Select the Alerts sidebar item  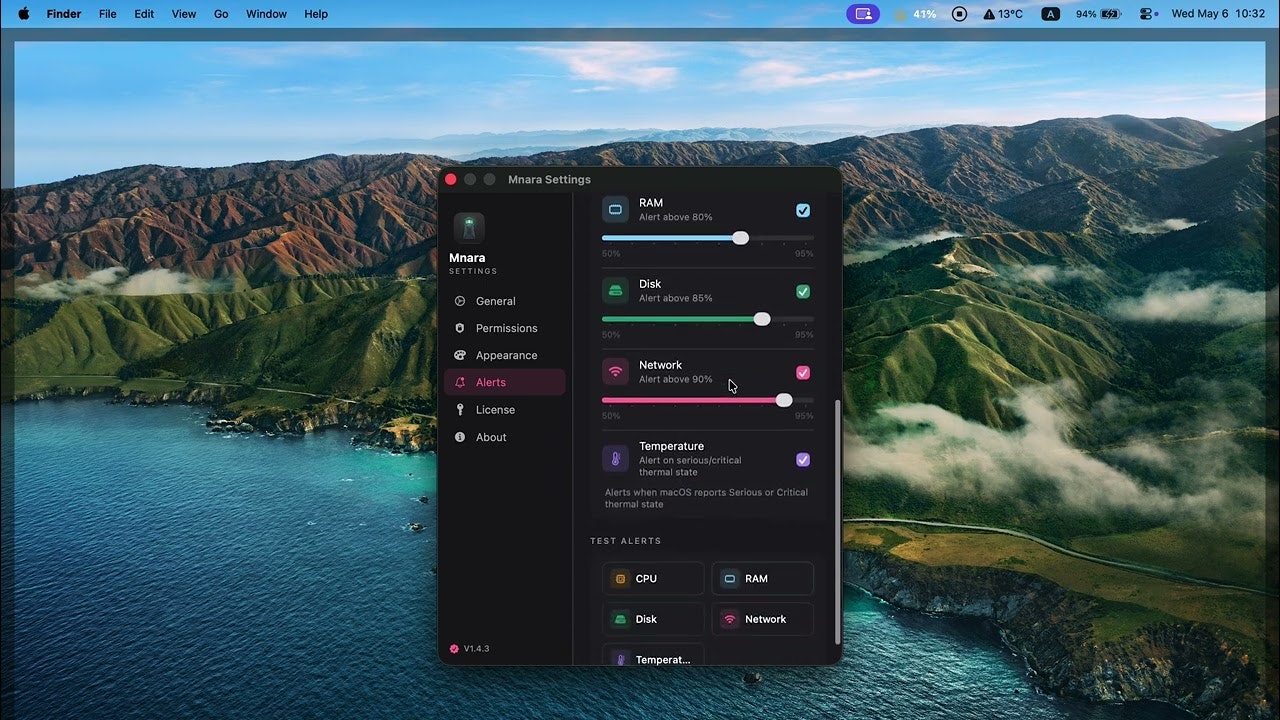tap(505, 382)
